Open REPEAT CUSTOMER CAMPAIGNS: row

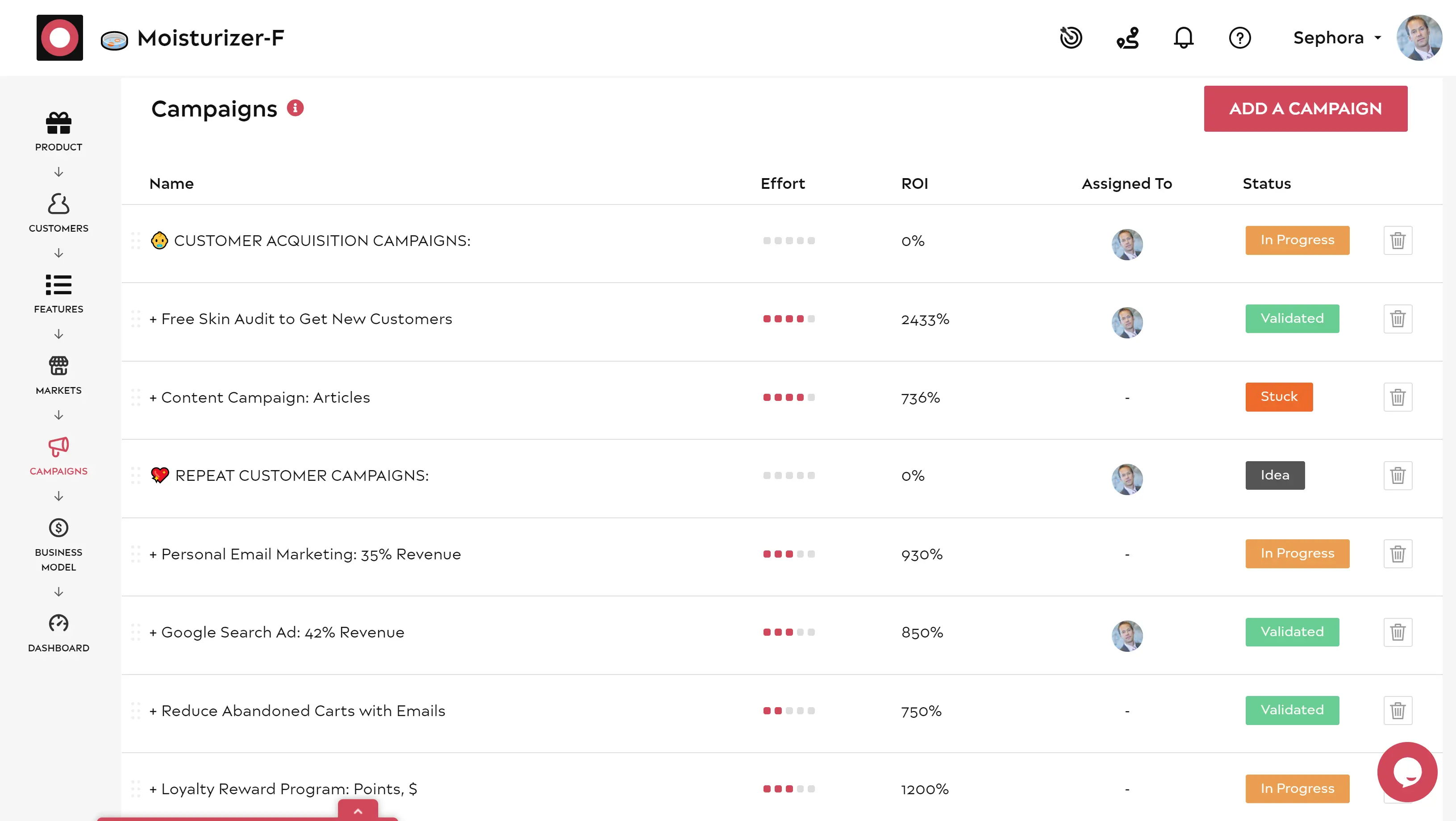tap(289, 475)
